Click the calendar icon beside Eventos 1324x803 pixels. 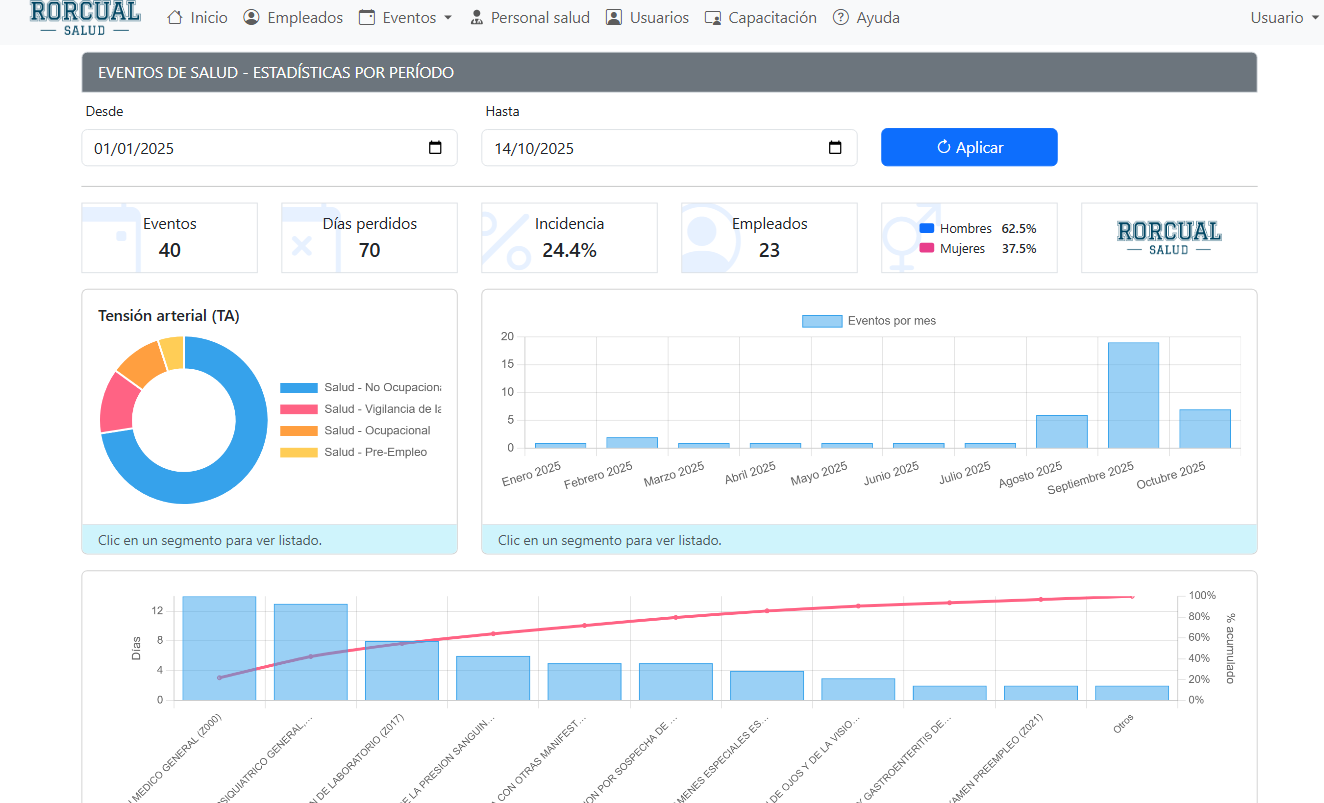(x=367, y=18)
